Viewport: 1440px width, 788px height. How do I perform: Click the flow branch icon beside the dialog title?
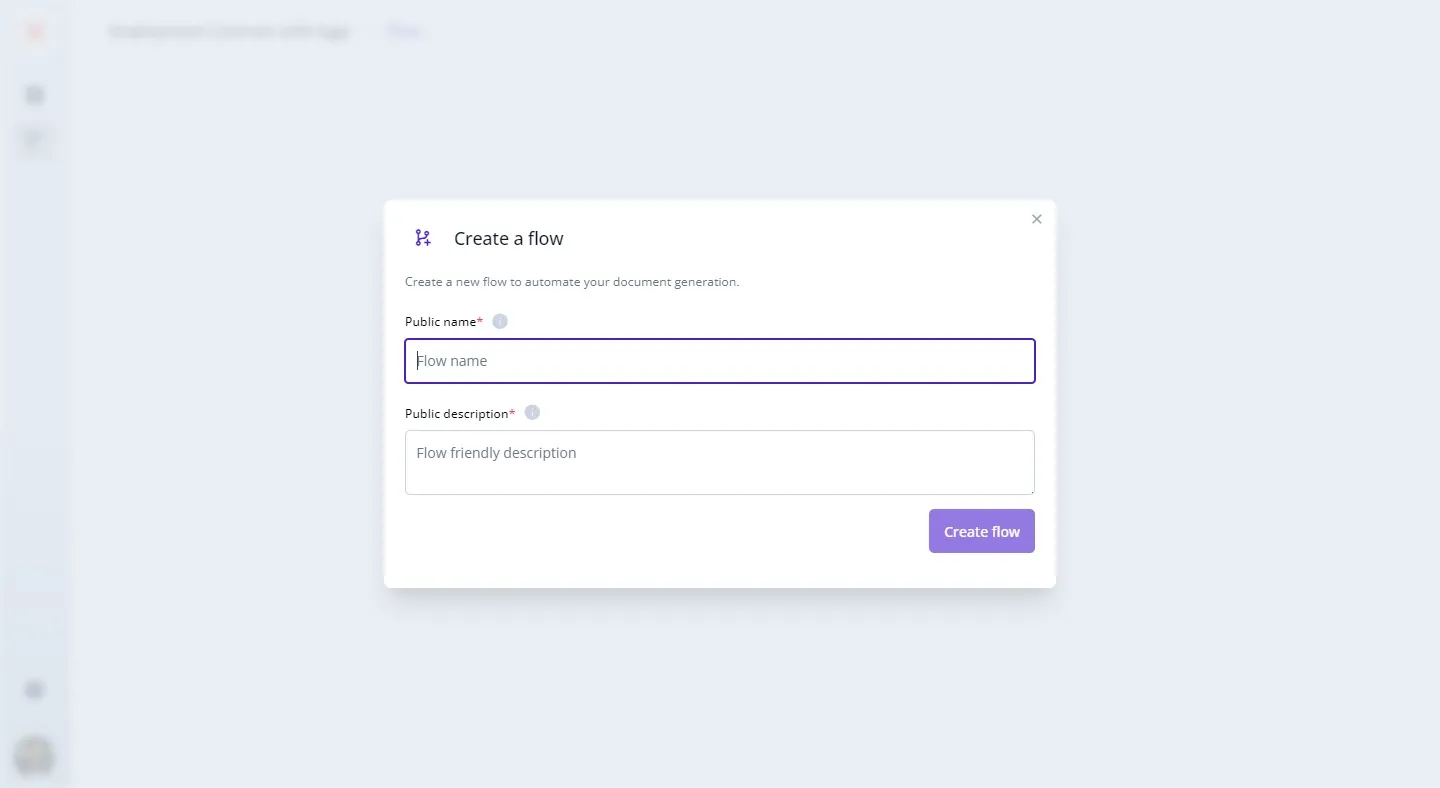click(423, 238)
